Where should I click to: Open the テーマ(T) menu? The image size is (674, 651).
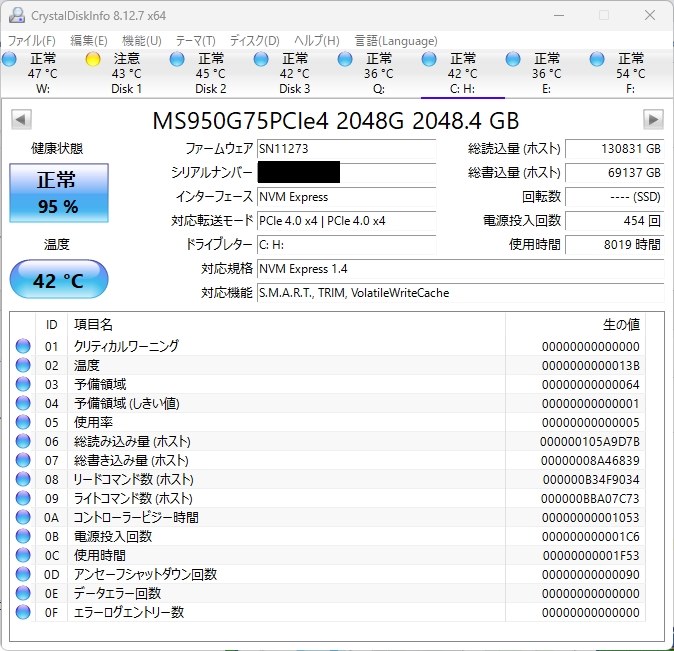(x=196, y=41)
